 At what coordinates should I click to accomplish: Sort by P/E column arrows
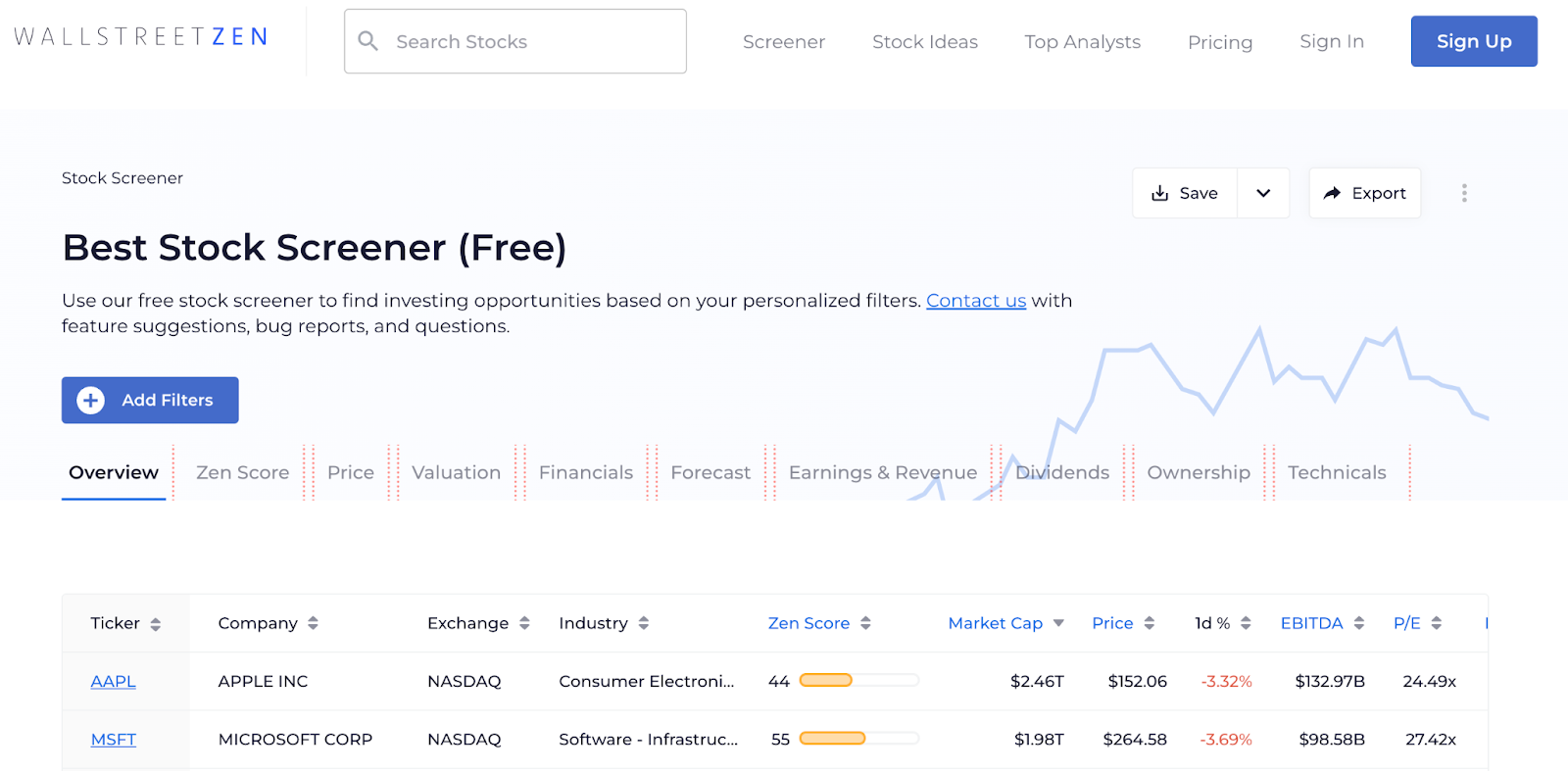(x=1436, y=623)
